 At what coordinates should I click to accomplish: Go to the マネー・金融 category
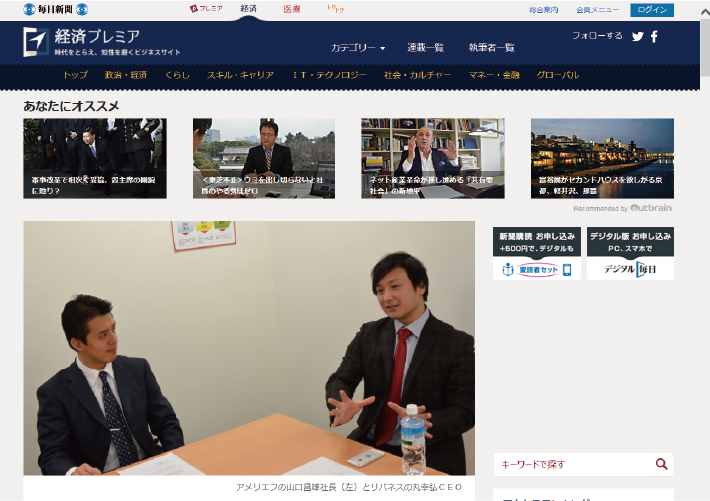tap(495, 75)
